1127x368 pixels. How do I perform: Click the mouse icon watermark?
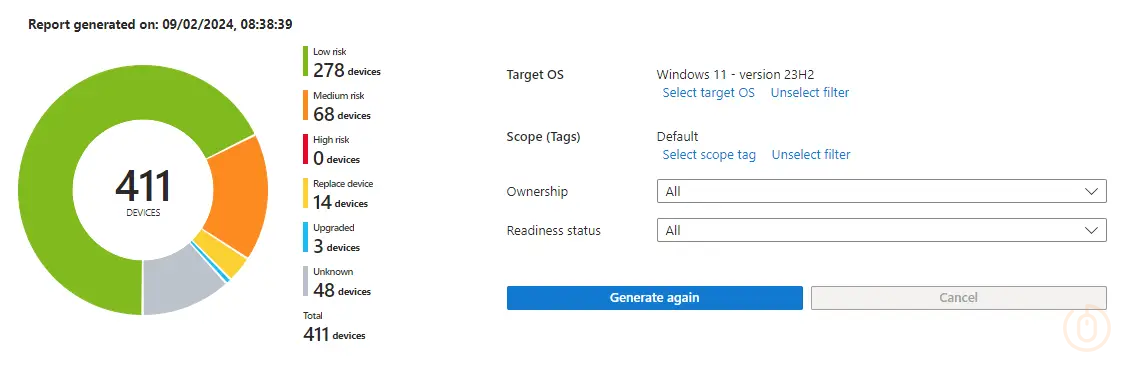(1086, 328)
